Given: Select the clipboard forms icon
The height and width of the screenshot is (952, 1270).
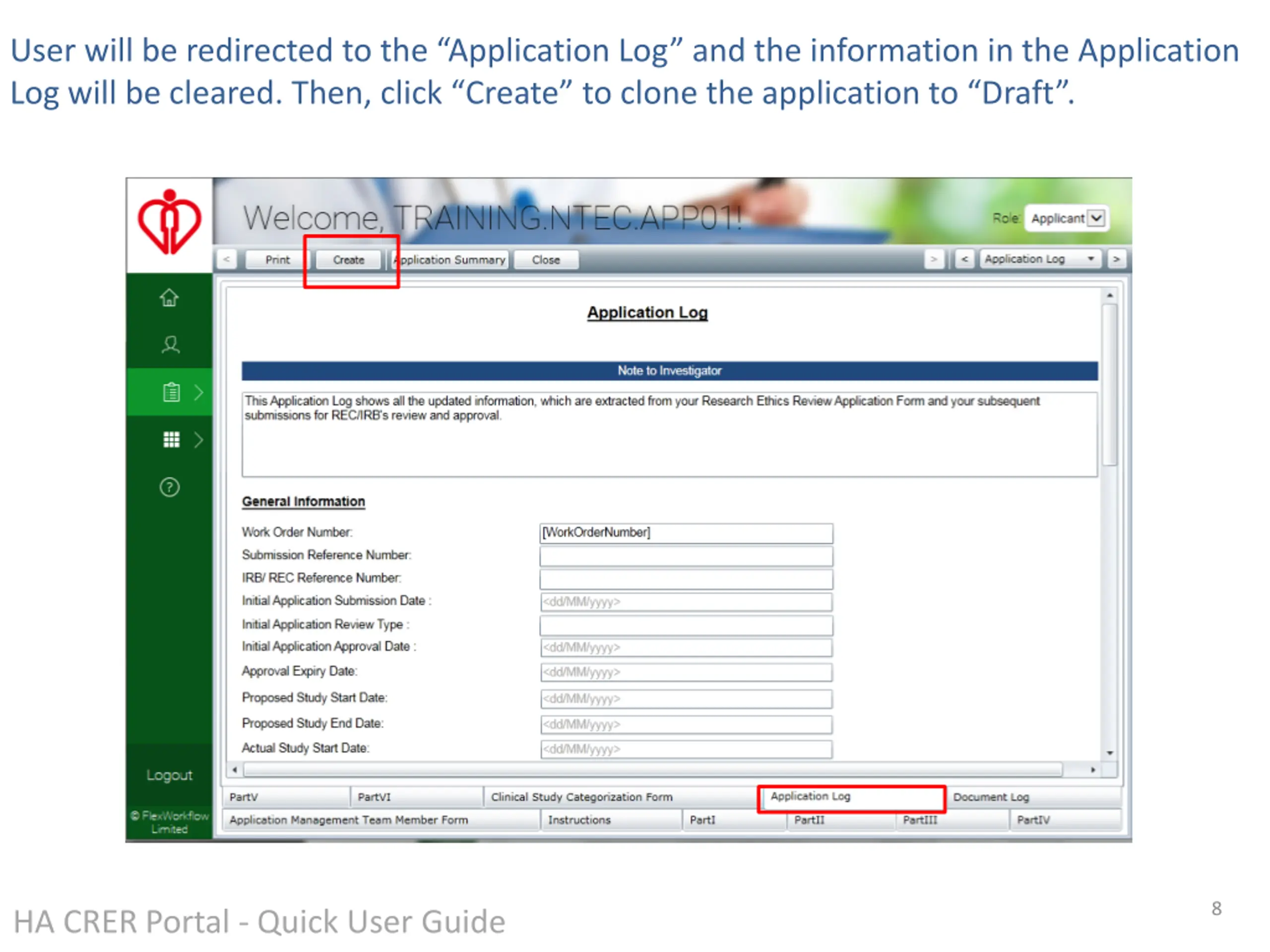Looking at the screenshot, I should (171, 393).
